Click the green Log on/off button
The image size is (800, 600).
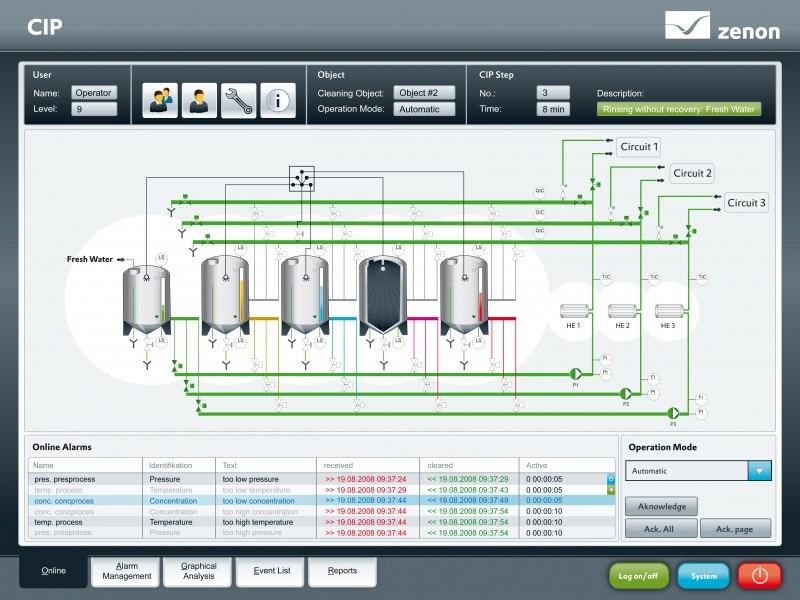point(638,576)
